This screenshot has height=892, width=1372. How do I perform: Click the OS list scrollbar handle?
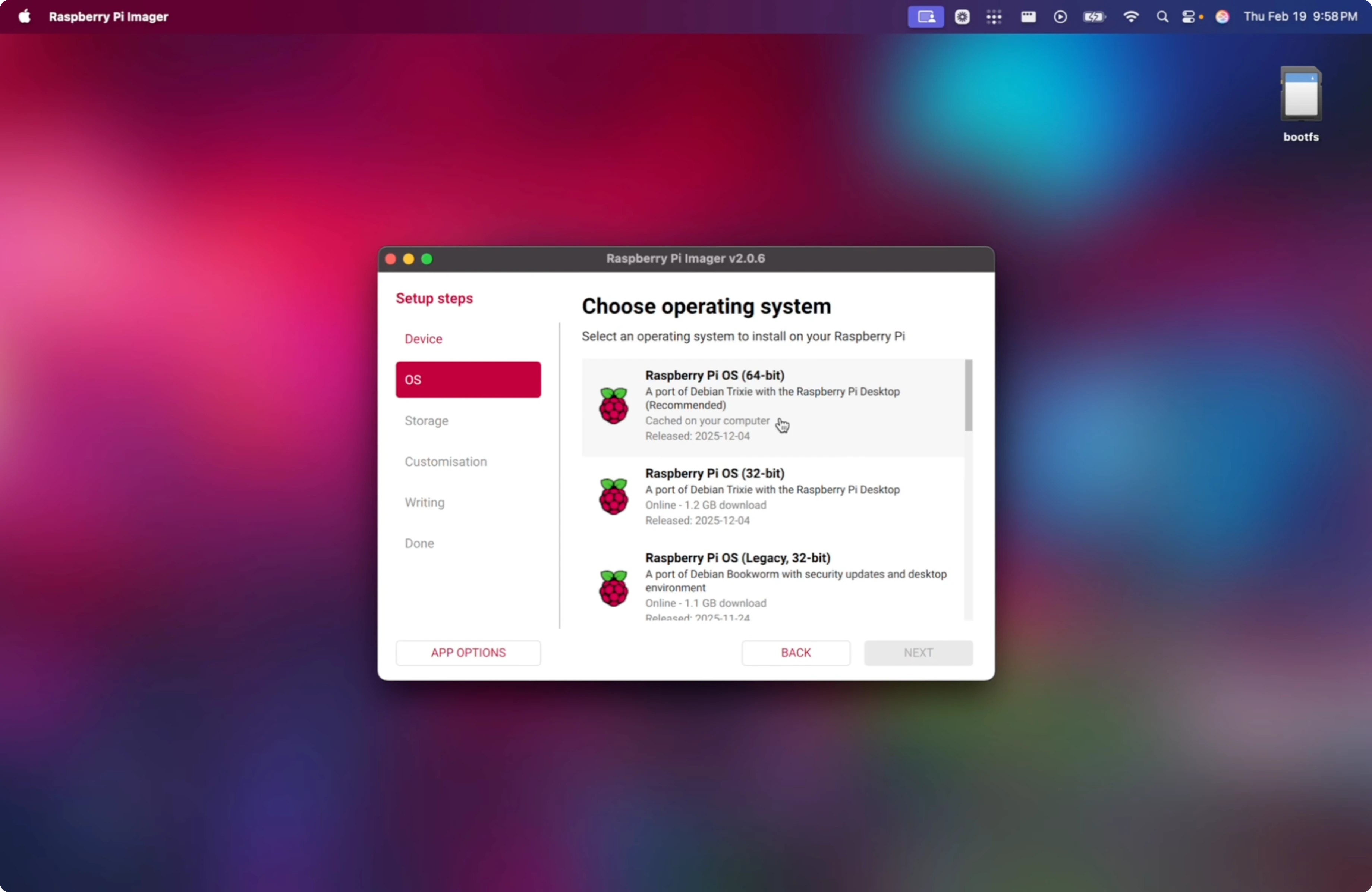click(969, 396)
